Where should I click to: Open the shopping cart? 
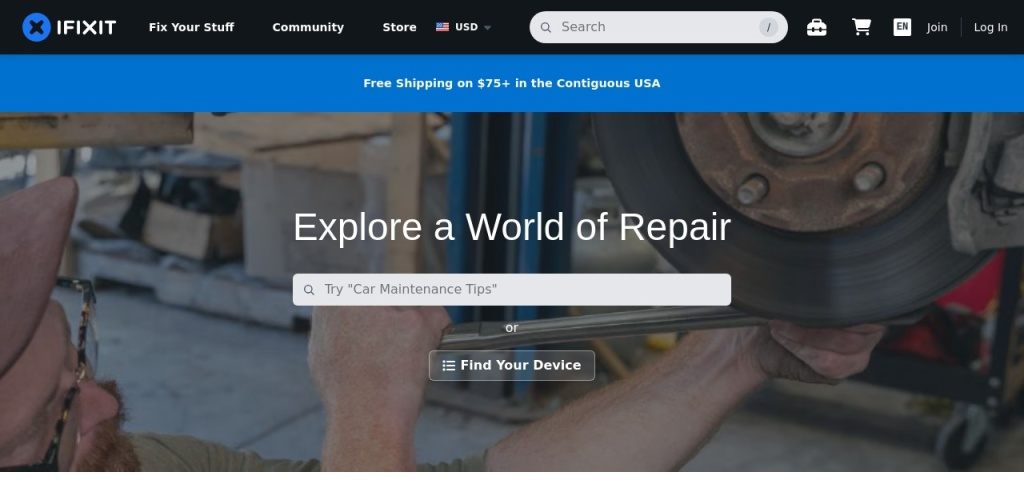click(x=861, y=27)
